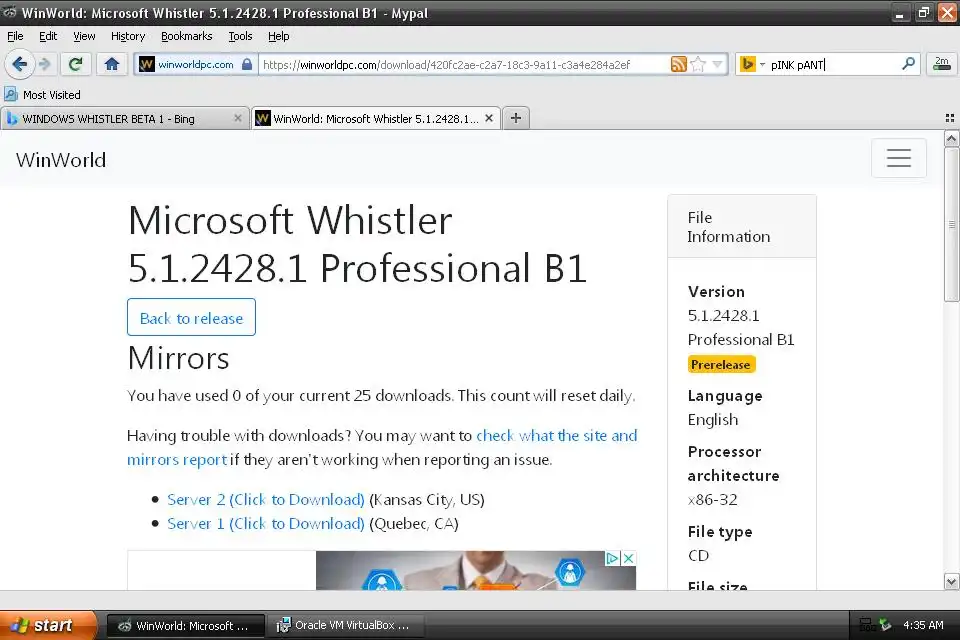Open the Home page button

click(x=111, y=64)
